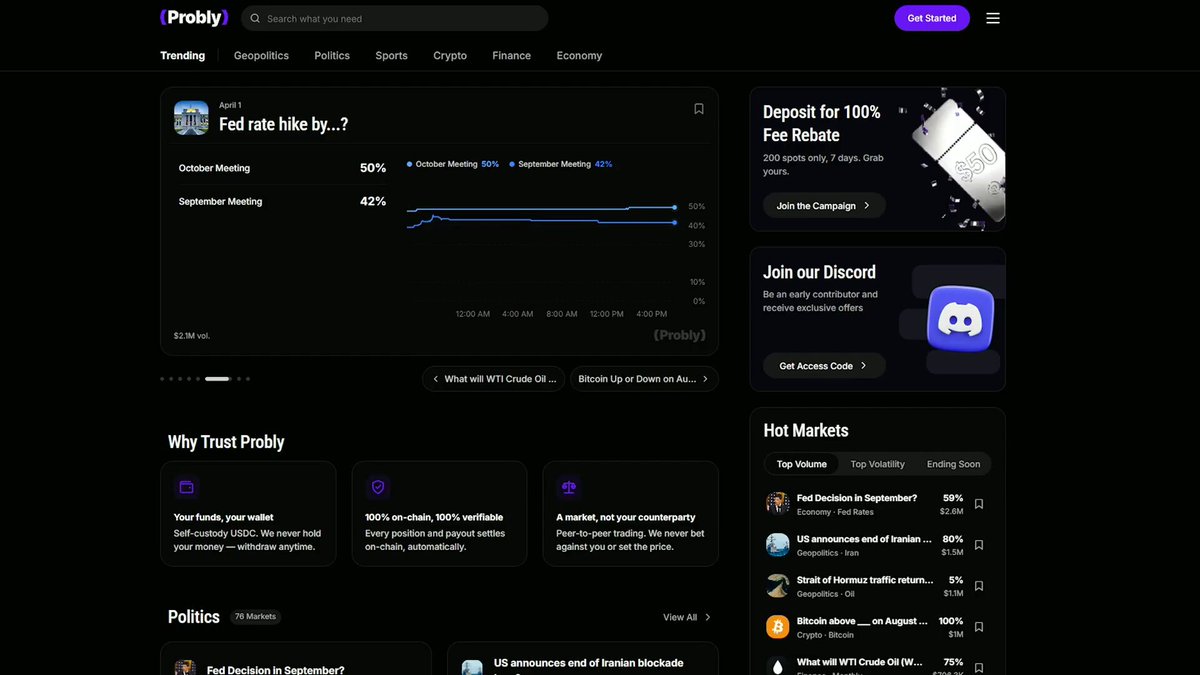Click the chevron on Join the Campaign
The image size is (1200, 675).
[x=867, y=206]
